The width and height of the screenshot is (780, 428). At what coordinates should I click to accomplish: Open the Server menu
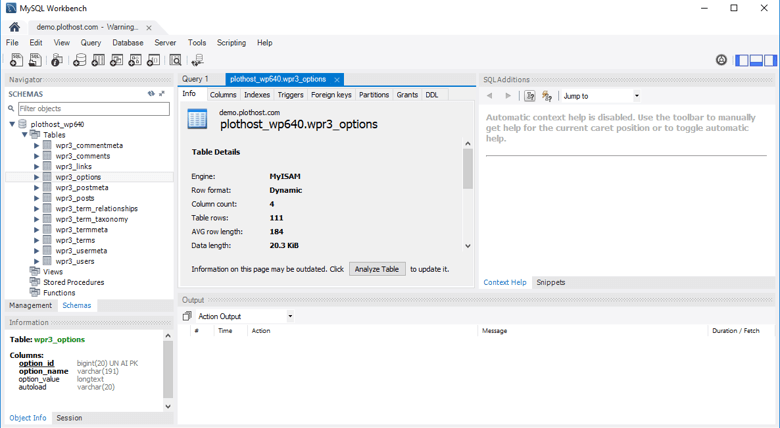(165, 43)
